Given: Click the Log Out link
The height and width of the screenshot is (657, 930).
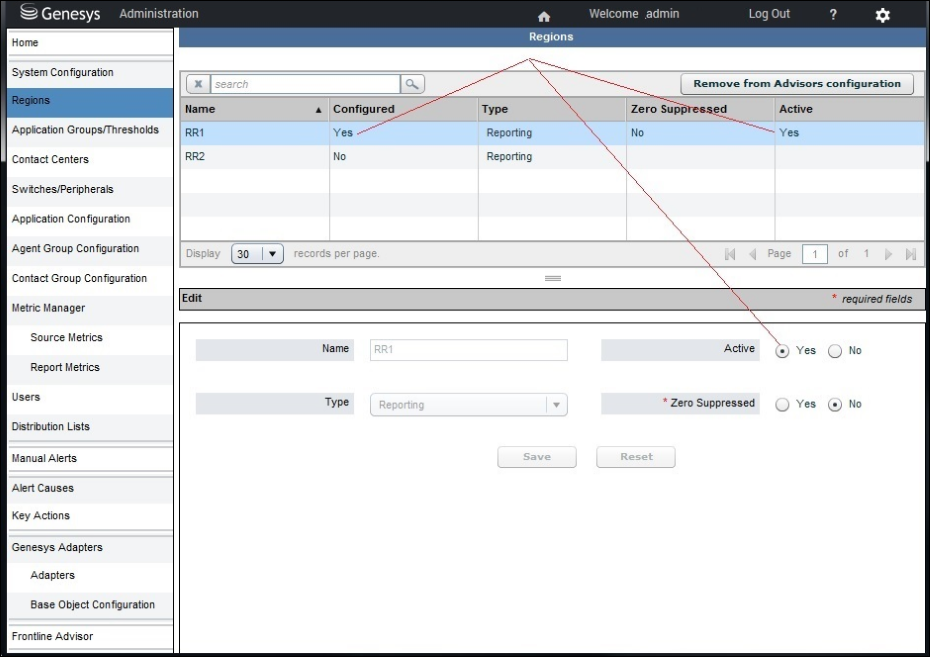Looking at the screenshot, I should pyautogui.click(x=768, y=14).
